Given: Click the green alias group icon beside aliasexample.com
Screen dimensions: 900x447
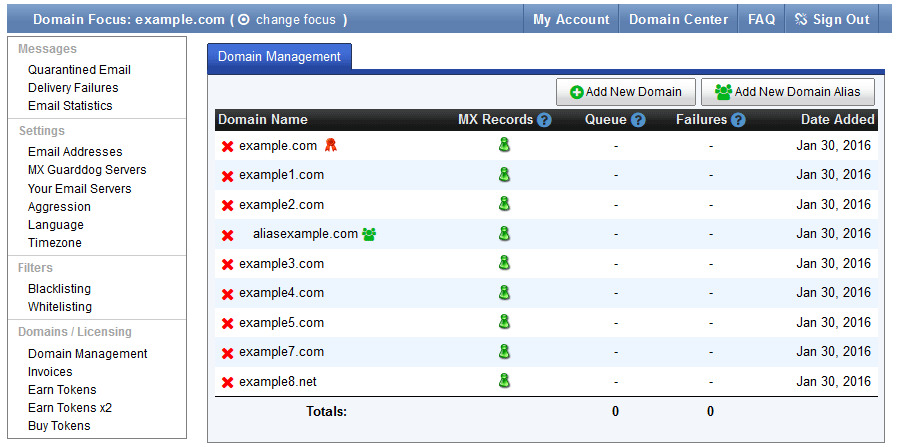Looking at the screenshot, I should pos(369,235).
